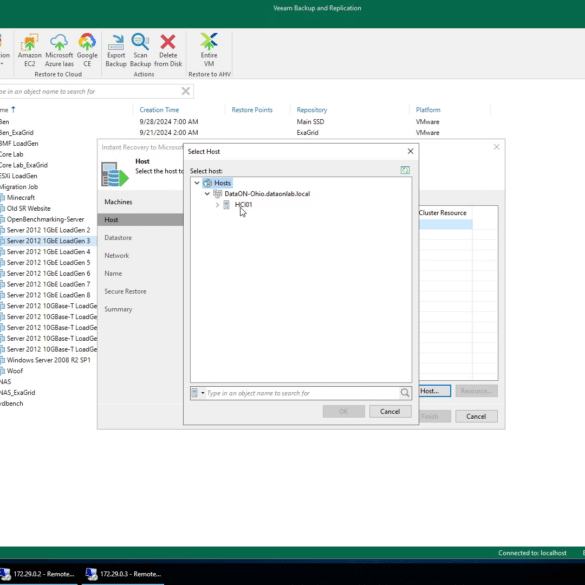Go to Host wizard step
Screen dimensions: 585x585
[140, 220]
